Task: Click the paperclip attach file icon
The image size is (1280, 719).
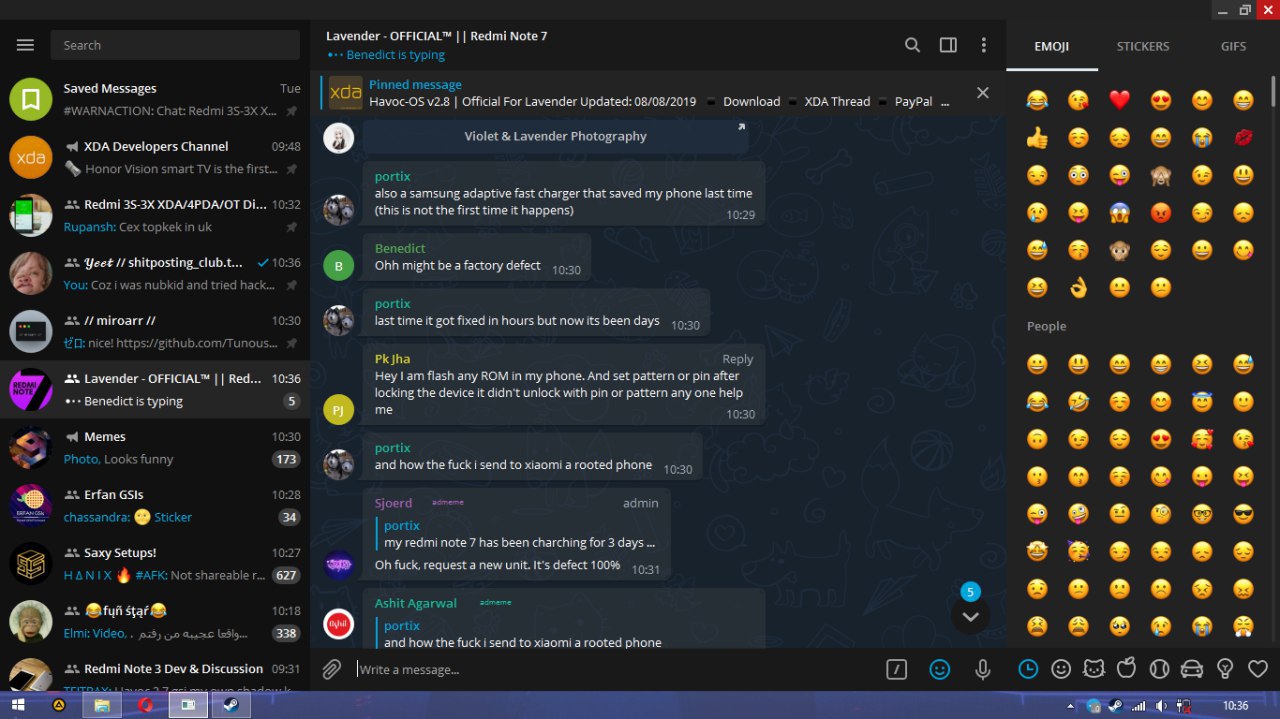Action: coord(331,670)
